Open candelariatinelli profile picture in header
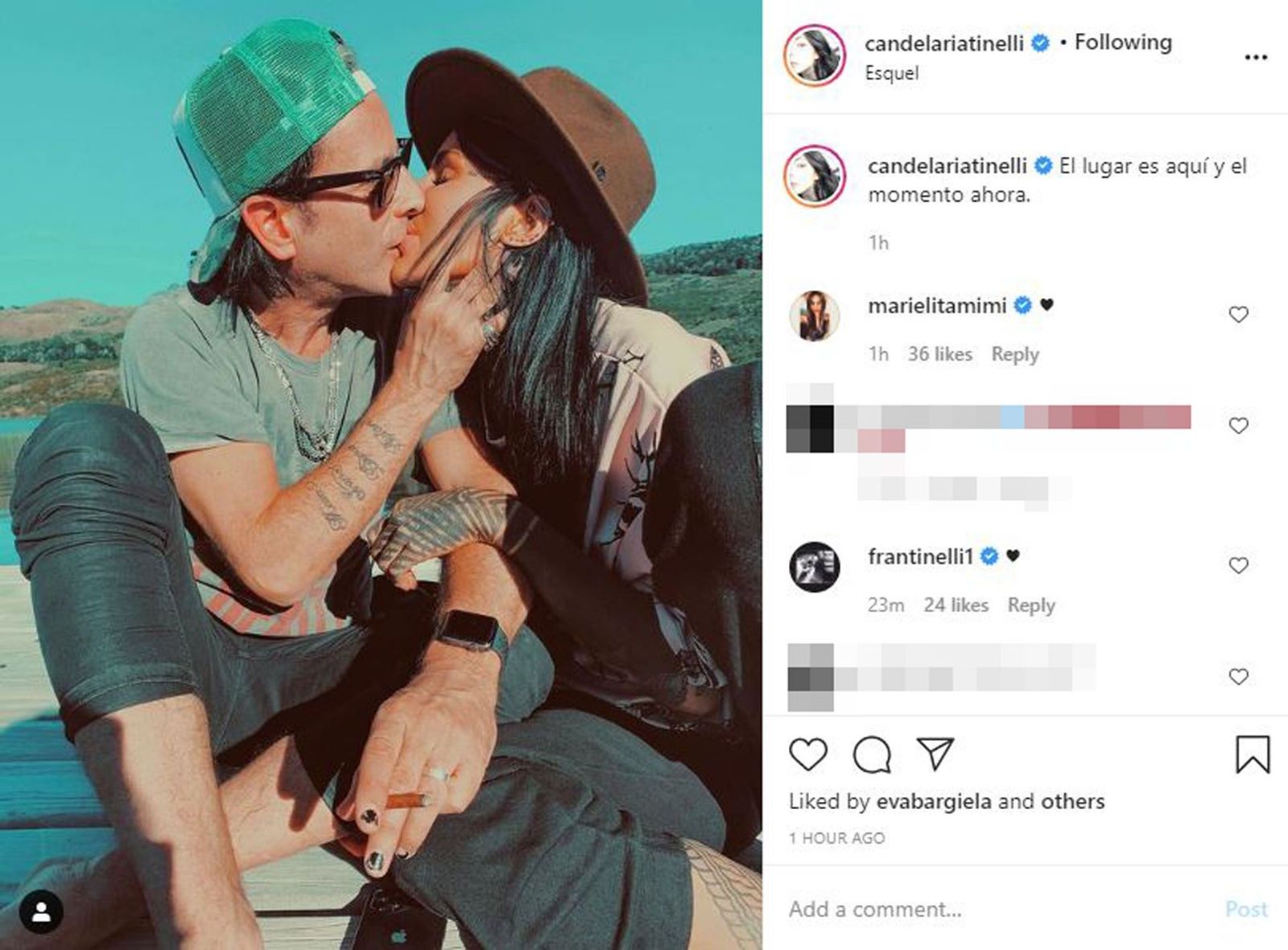 [x=815, y=56]
